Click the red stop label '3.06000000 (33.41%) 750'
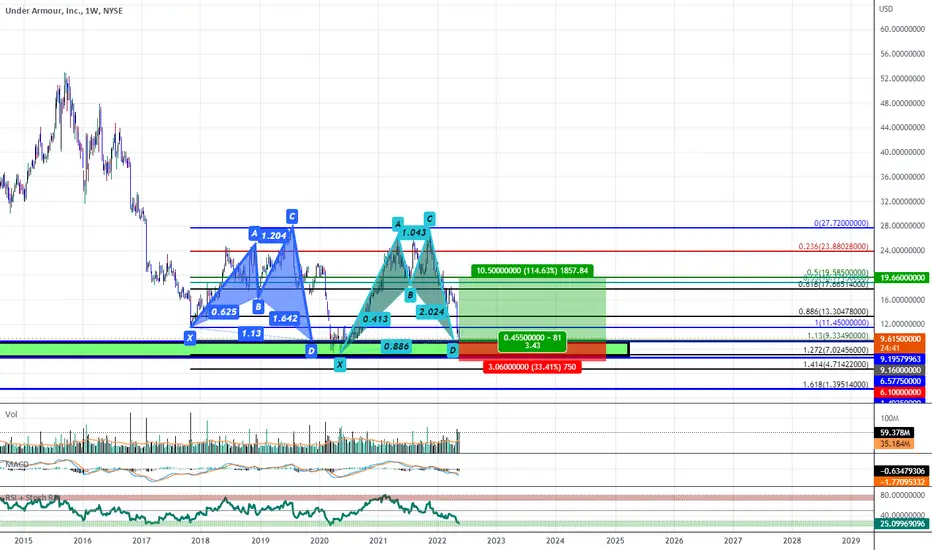Viewport: 932px width, 550px height. [532, 367]
